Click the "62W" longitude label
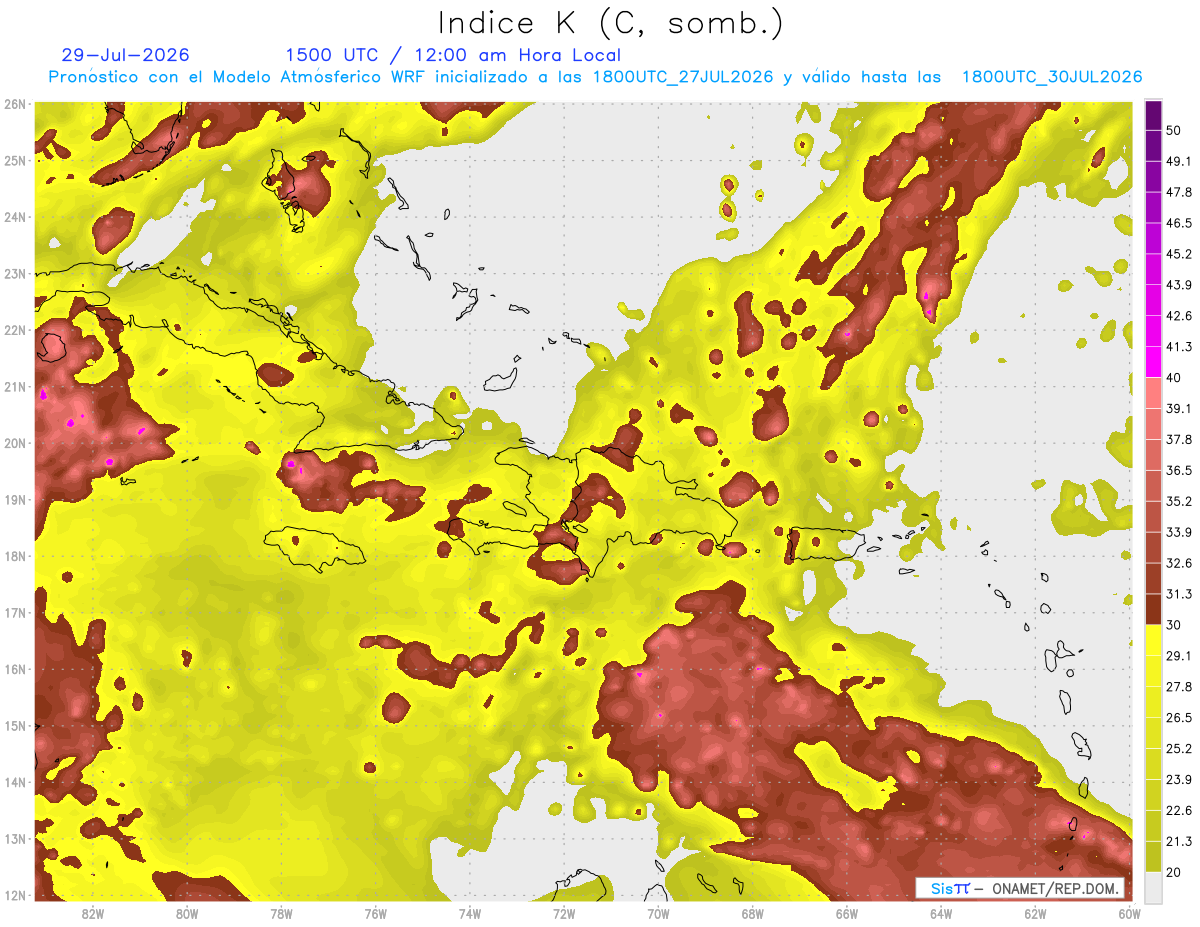 coord(1035,914)
